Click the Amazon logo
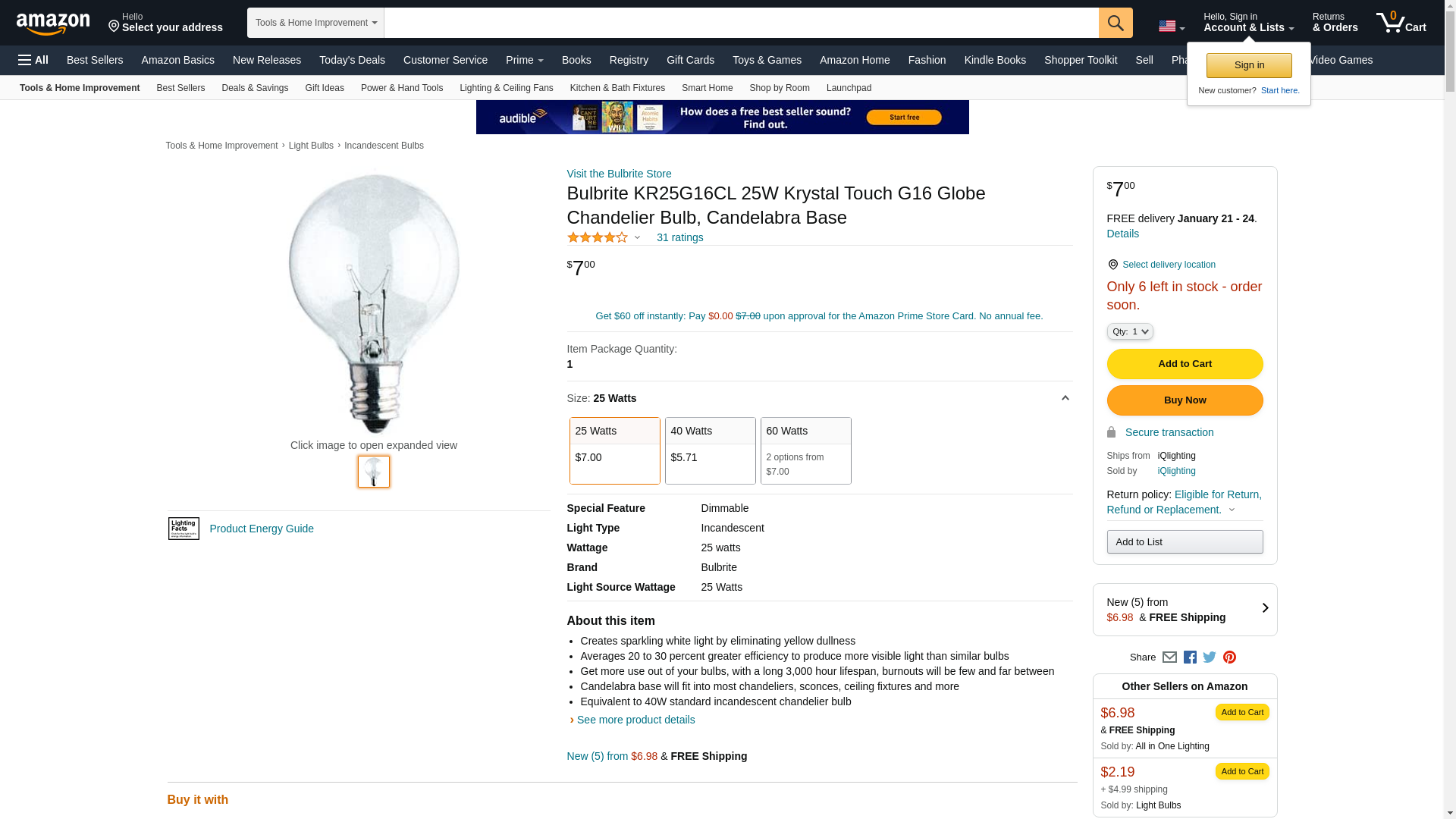Screen dimensions: 1456x819 click(x=53, y=24)
